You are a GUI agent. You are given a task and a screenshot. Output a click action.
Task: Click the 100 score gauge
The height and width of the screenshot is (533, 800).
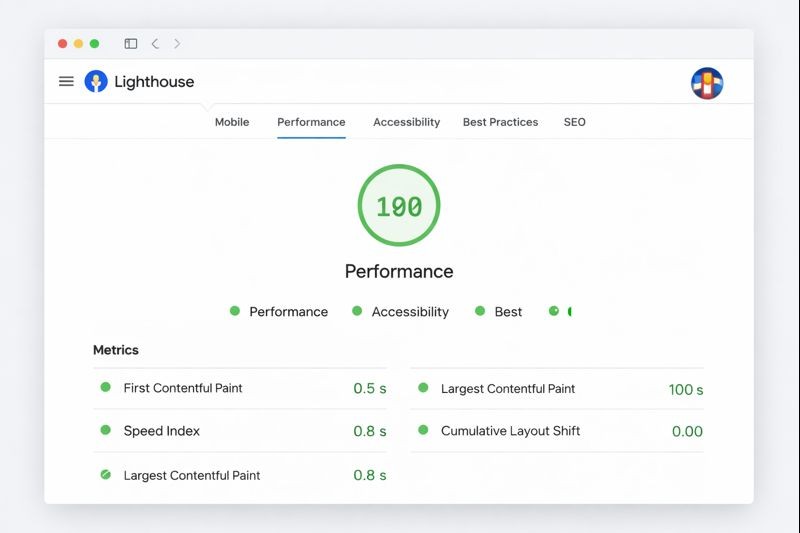tap(399, 206)
